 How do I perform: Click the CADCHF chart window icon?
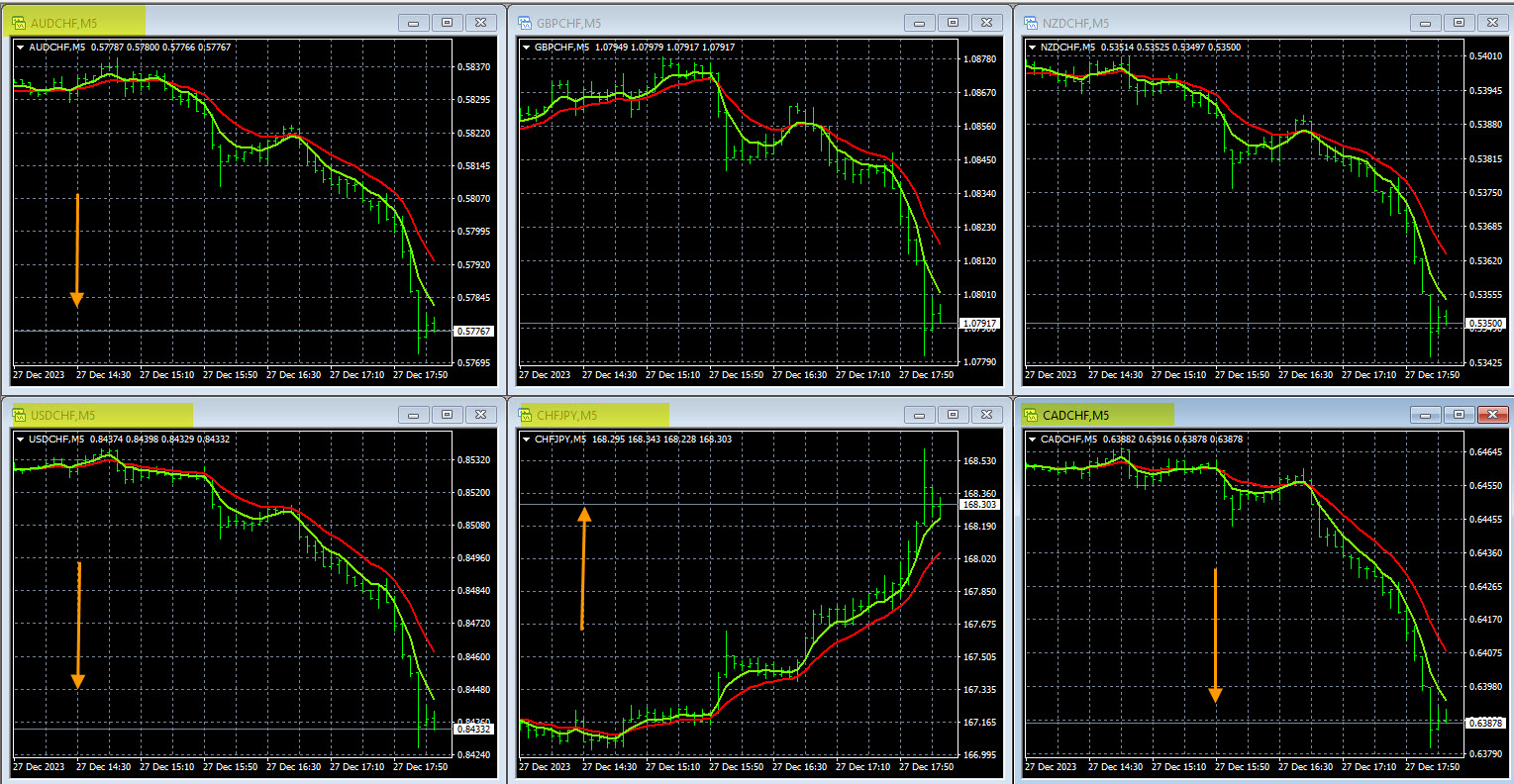[x=1030, y=416]
